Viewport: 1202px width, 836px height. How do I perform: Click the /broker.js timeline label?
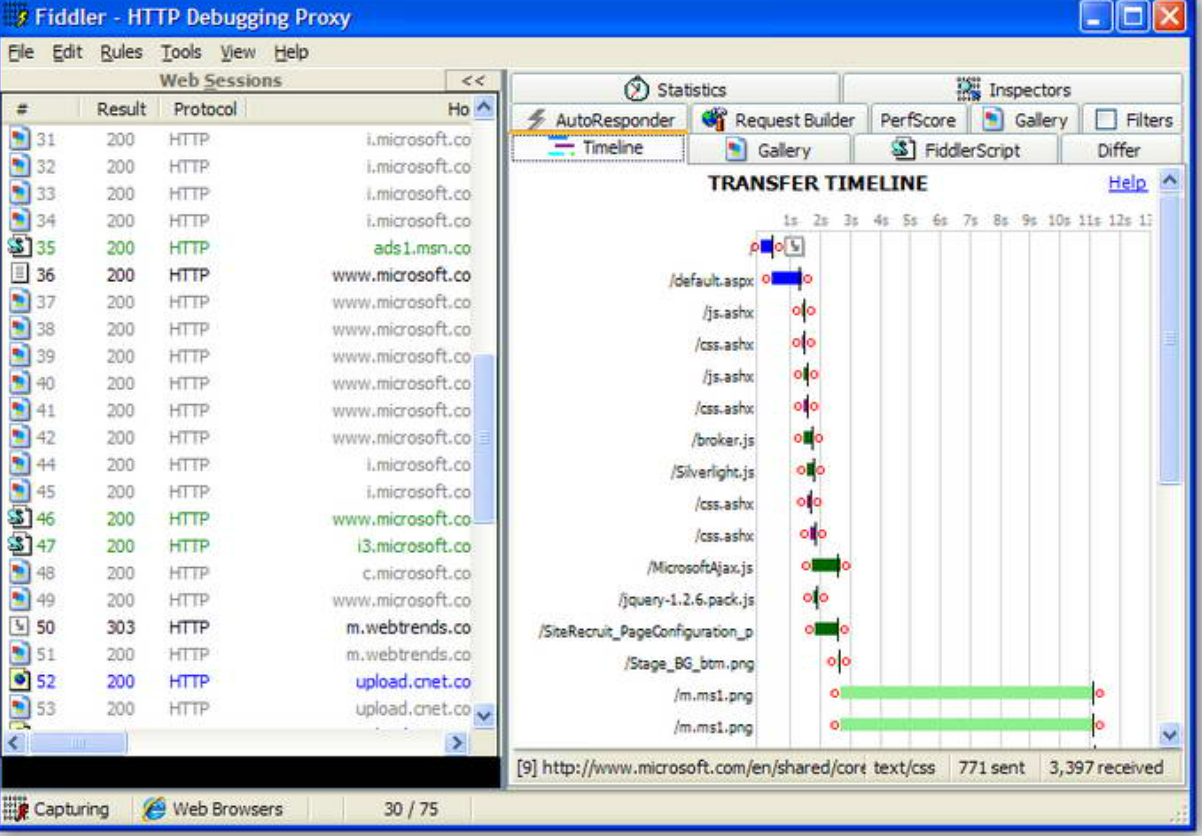722,439
